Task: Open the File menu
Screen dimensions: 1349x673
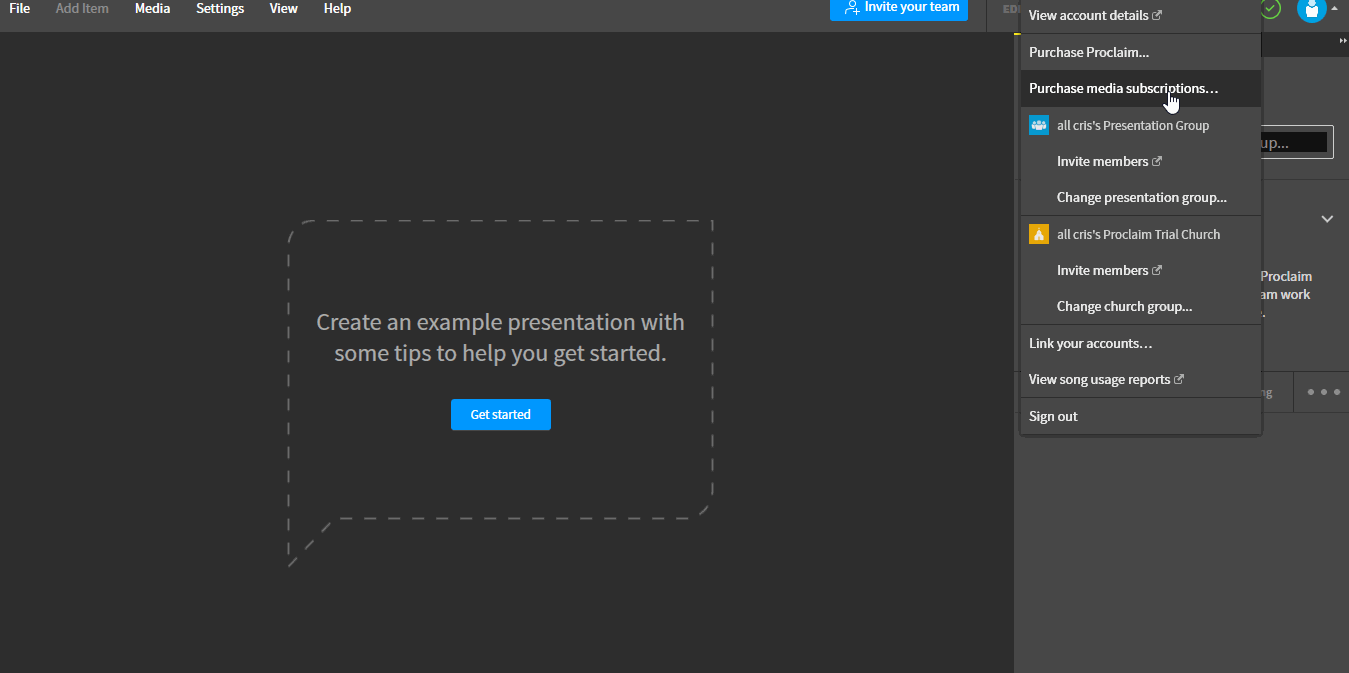Action: coord(19,8)
